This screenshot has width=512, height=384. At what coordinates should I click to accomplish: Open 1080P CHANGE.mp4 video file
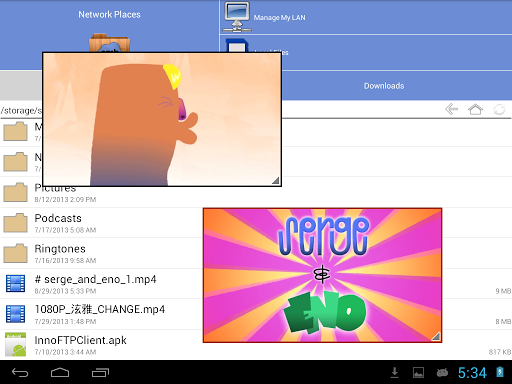click(x=101, y=314)
